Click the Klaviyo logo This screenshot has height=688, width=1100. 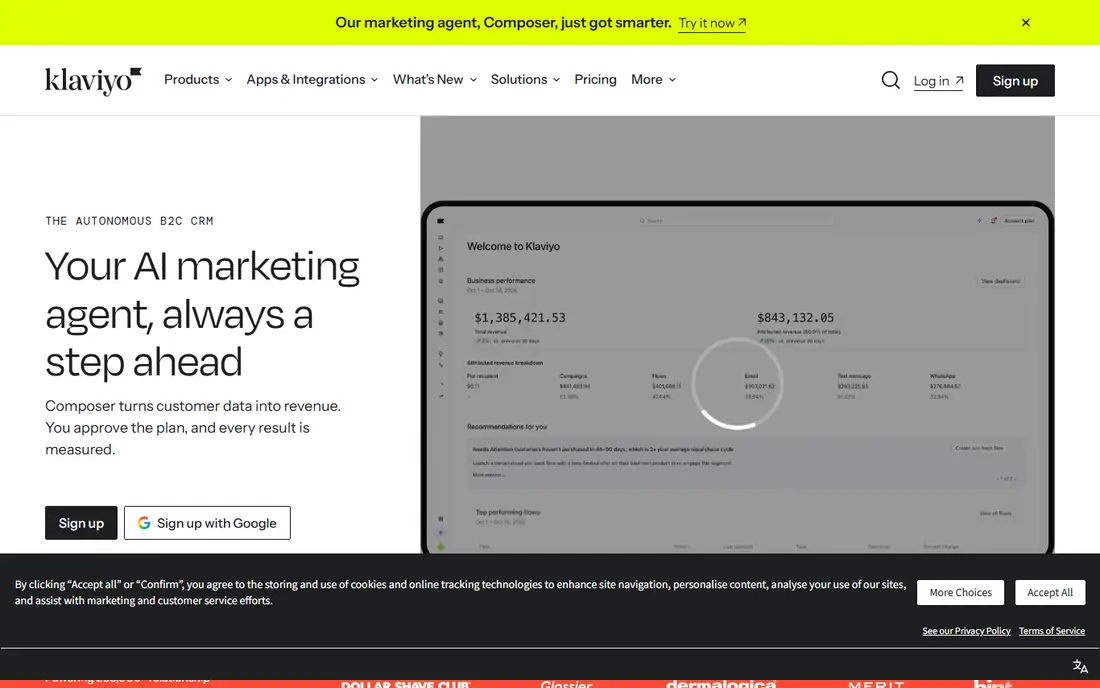(x=93, y=81)
